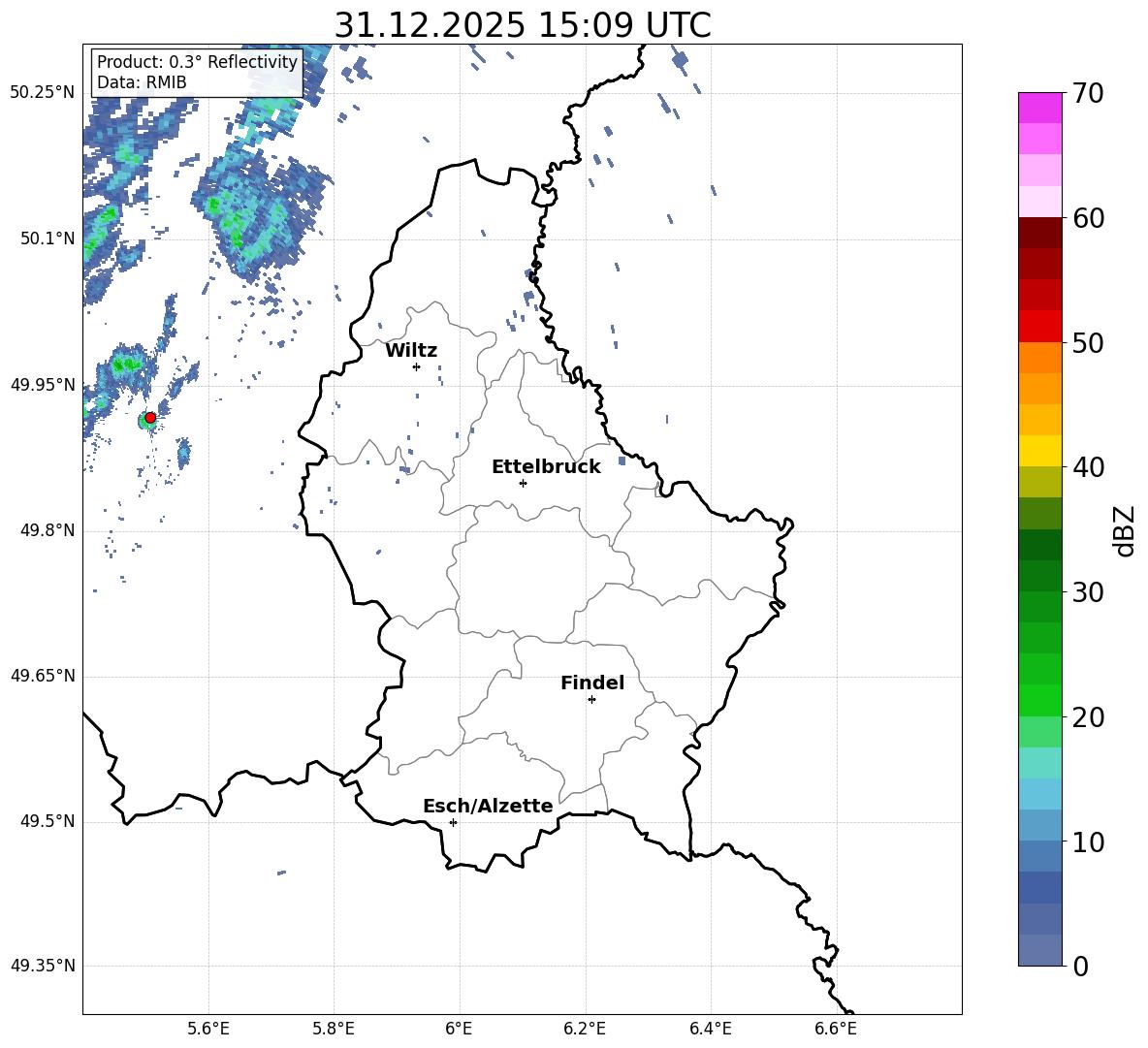The image size is (1148, 1048).
Task: Click the 'Data: RMIB' text
Action: [142, 82]
